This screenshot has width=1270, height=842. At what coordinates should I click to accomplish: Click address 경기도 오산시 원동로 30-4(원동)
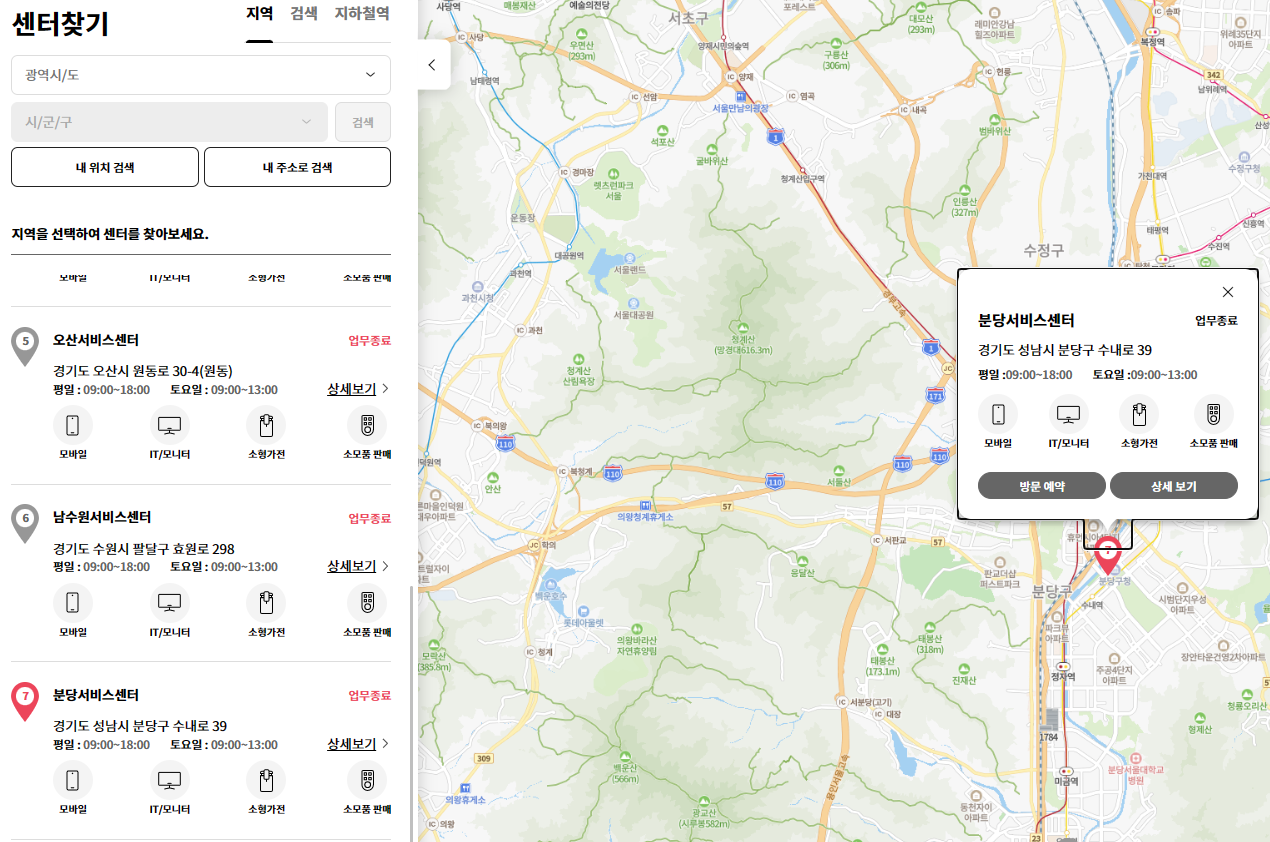(143, 371)
